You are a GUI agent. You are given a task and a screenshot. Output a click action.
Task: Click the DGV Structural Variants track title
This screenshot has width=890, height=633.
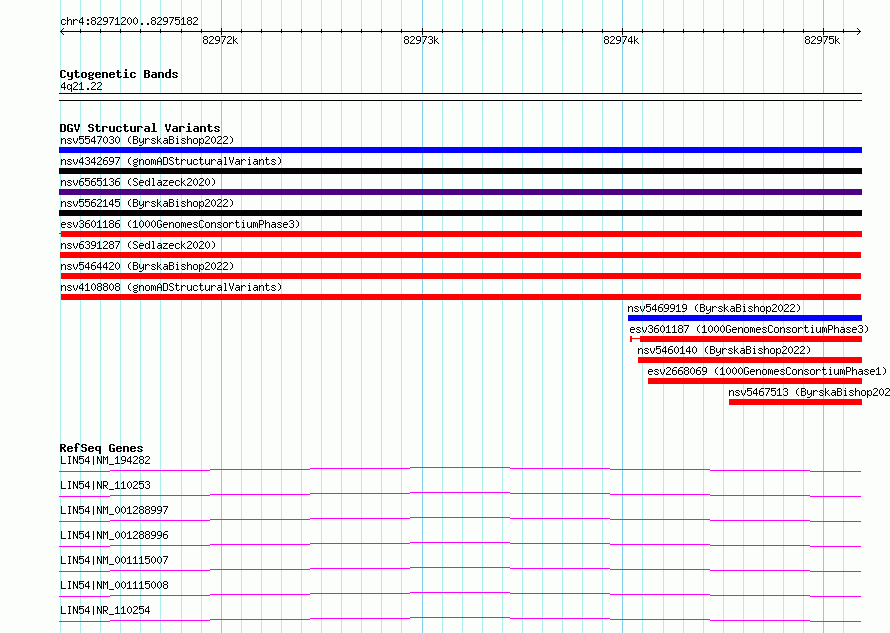[140, 128]
